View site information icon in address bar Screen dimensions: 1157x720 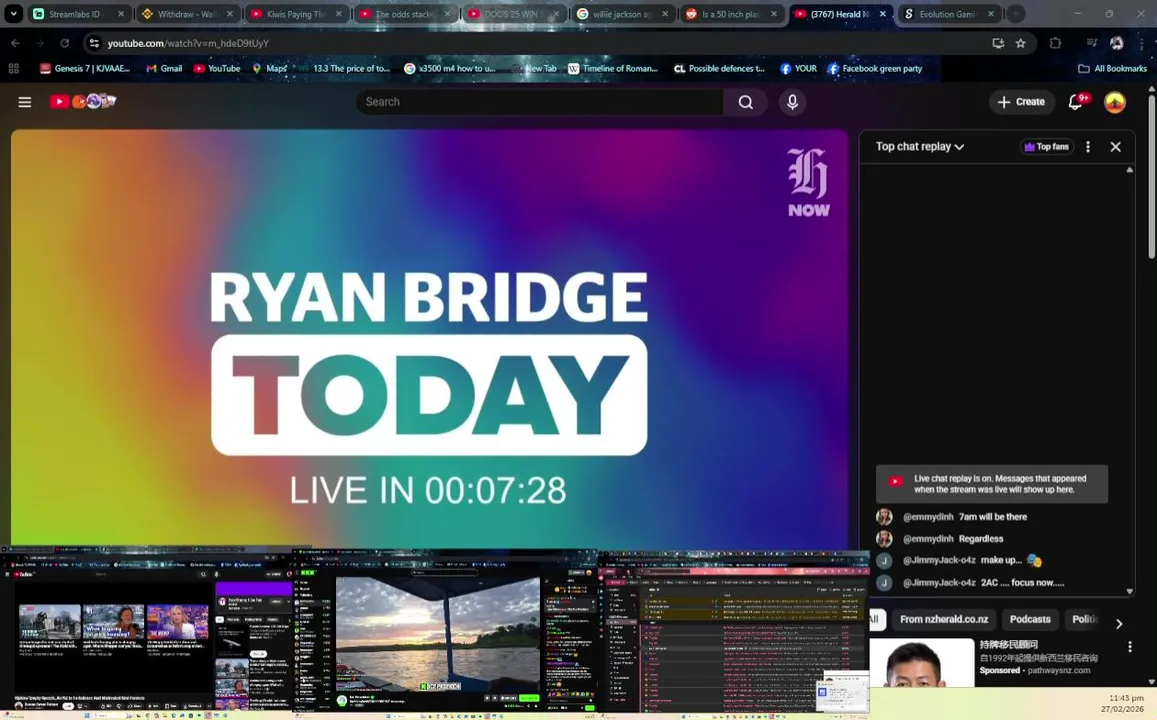pyautogui.click(x=94, y=44)
